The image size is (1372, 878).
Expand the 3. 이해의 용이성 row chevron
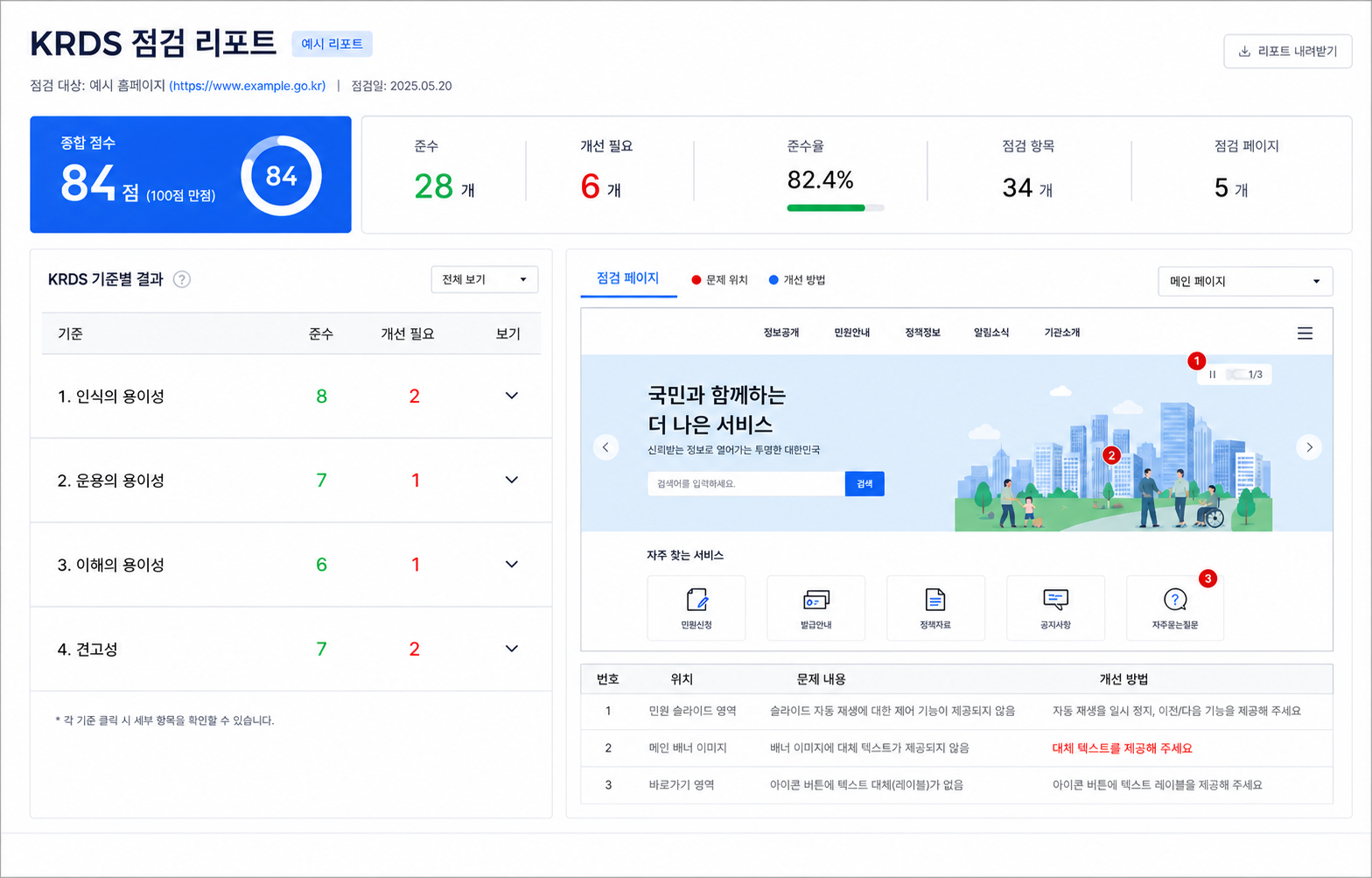pos(512,565)
